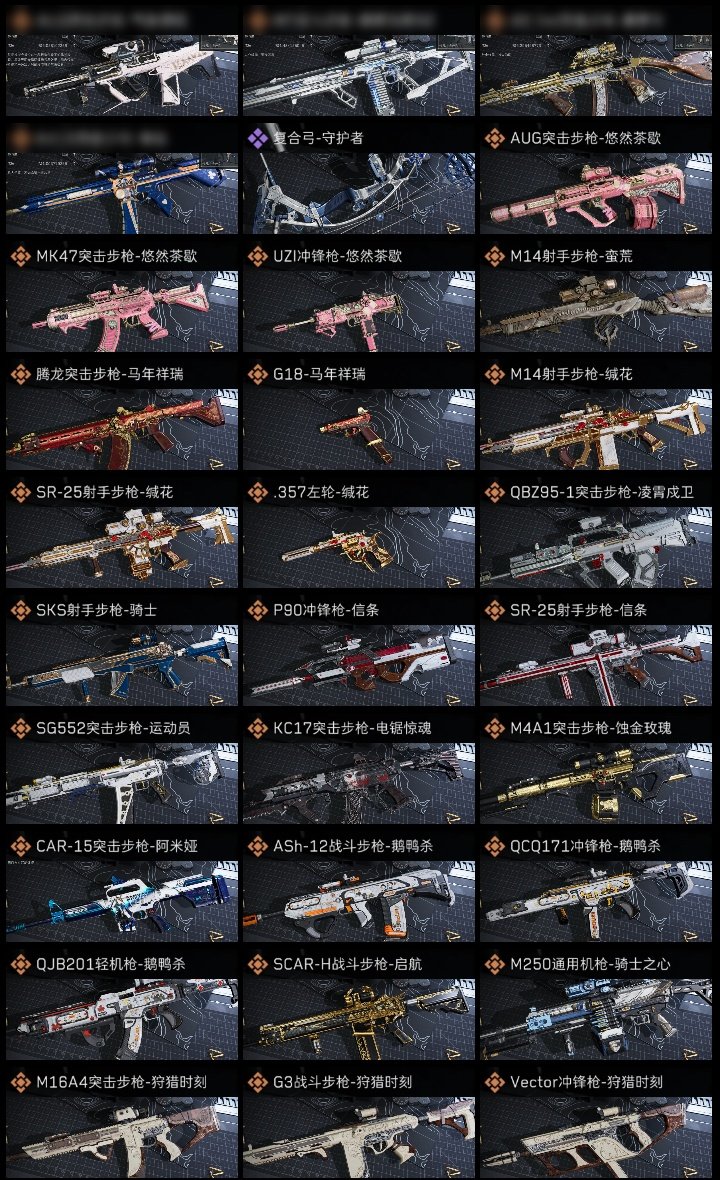Screen dimensions: 720x1180
Task: Click the orange rarity icon beside SKS射手步枪-骑士
Action: pyautogui.click(x=20, y=610)
